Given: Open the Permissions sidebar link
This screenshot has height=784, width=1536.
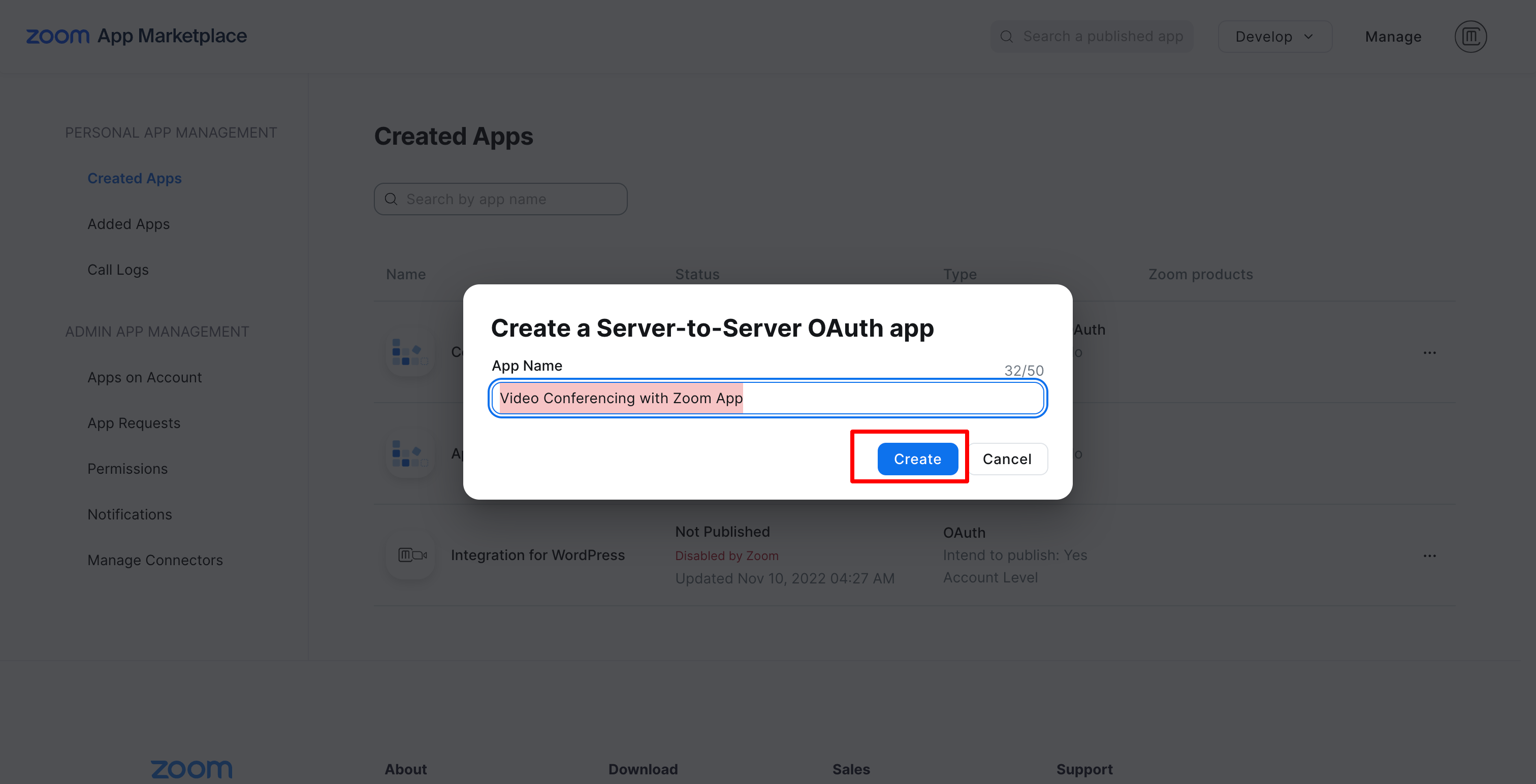Looking at the screenshot, I should pos(127,469).
